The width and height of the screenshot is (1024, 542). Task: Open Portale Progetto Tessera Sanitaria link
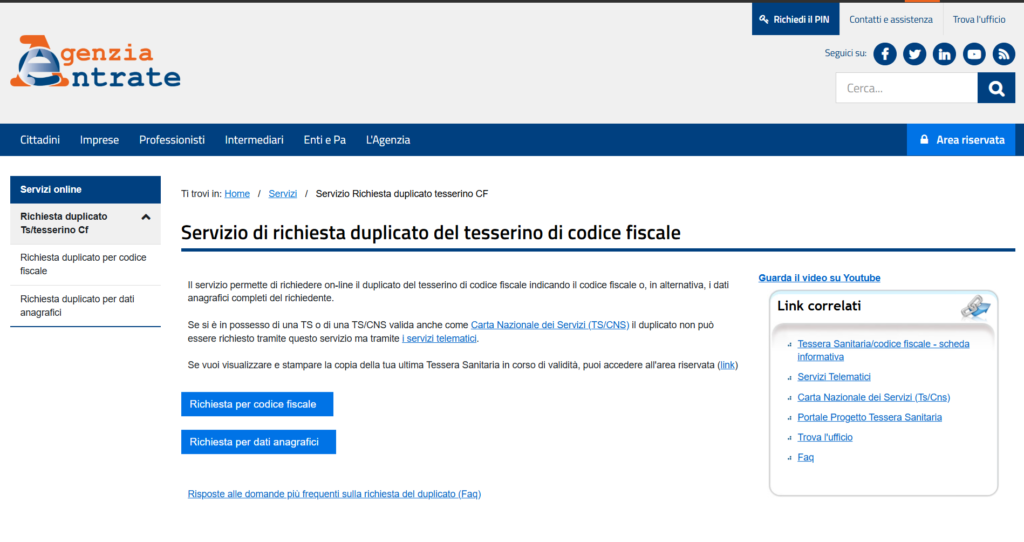coord(869,417)
